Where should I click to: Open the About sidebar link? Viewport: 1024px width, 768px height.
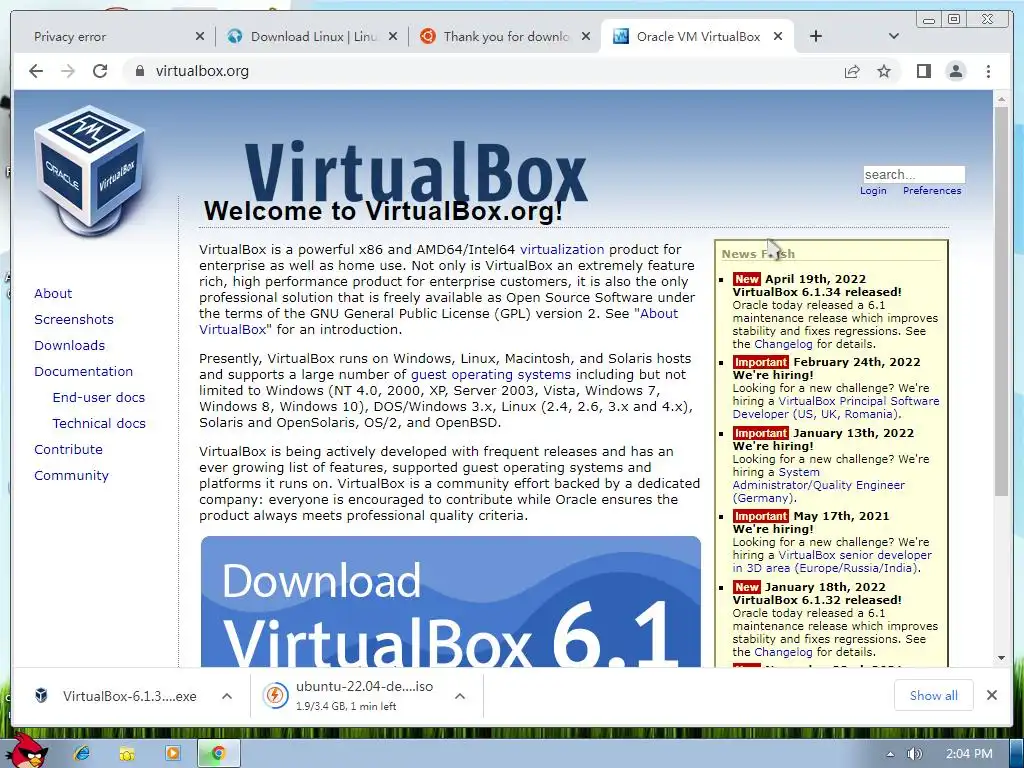click(x=53, y=294)
